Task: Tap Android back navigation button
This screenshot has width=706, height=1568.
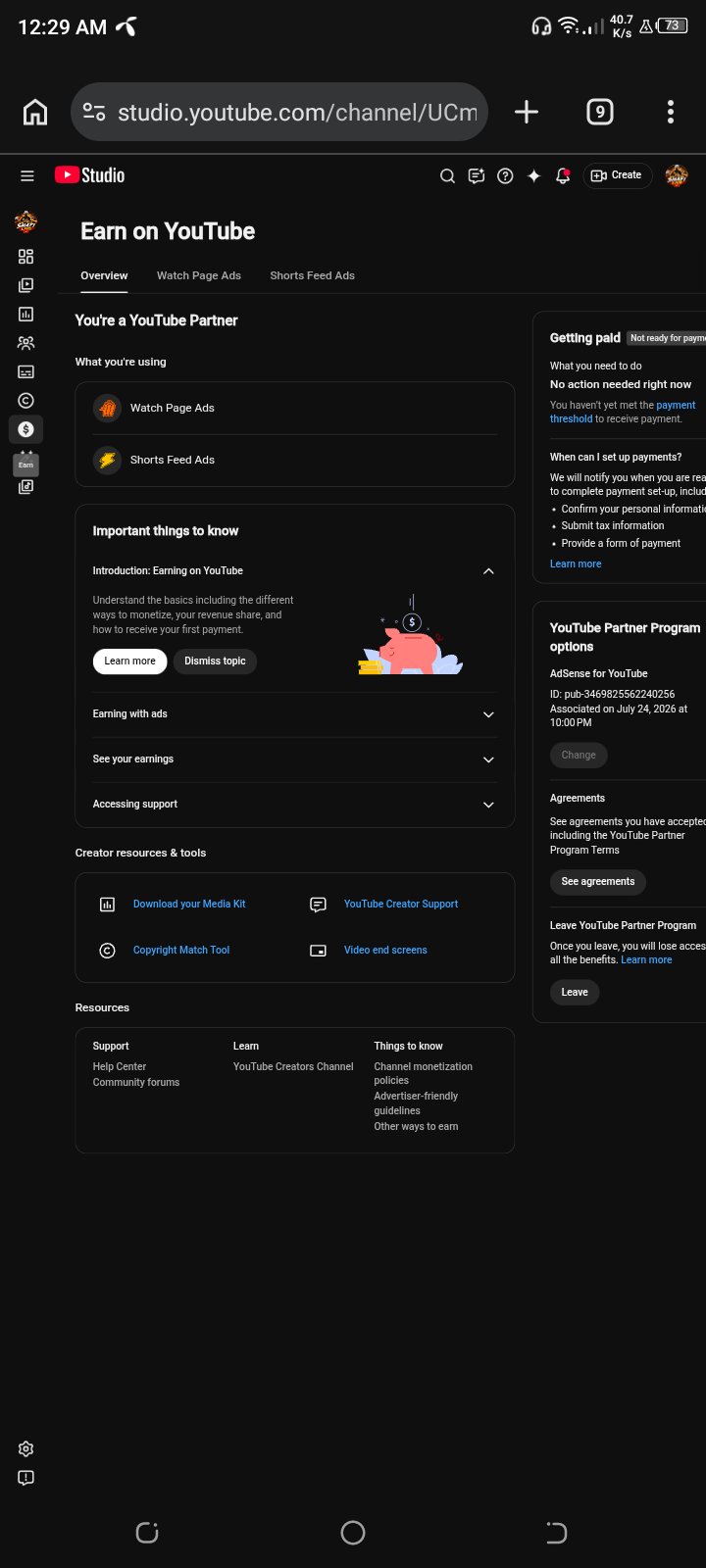Action: [556, 1533]
